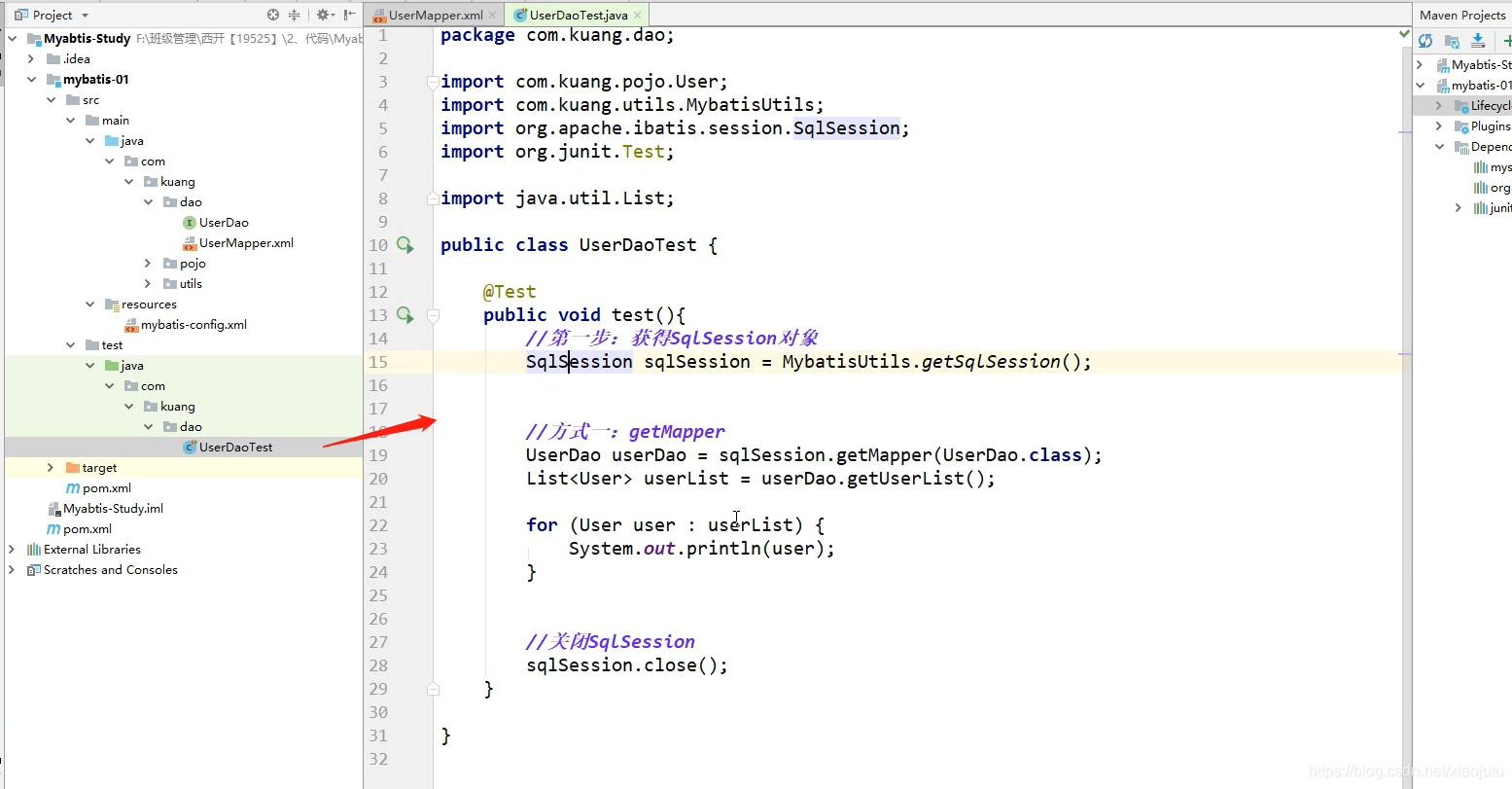Image resolution: width=1512 pixels, height=789 pixels.
Task: Collapse the src folder
Action: (51, 100)
